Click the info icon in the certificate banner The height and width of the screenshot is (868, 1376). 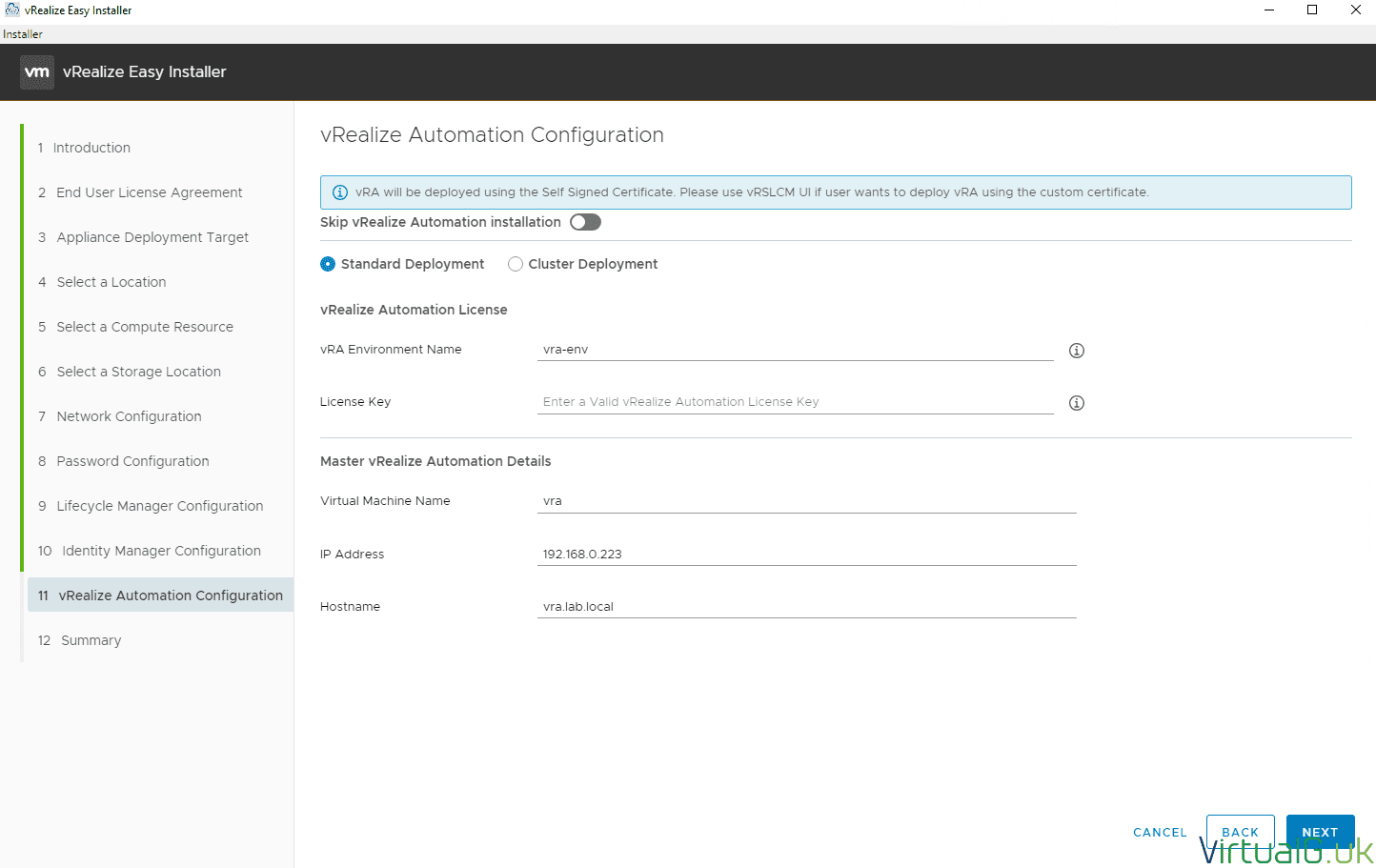pos(339,192)
